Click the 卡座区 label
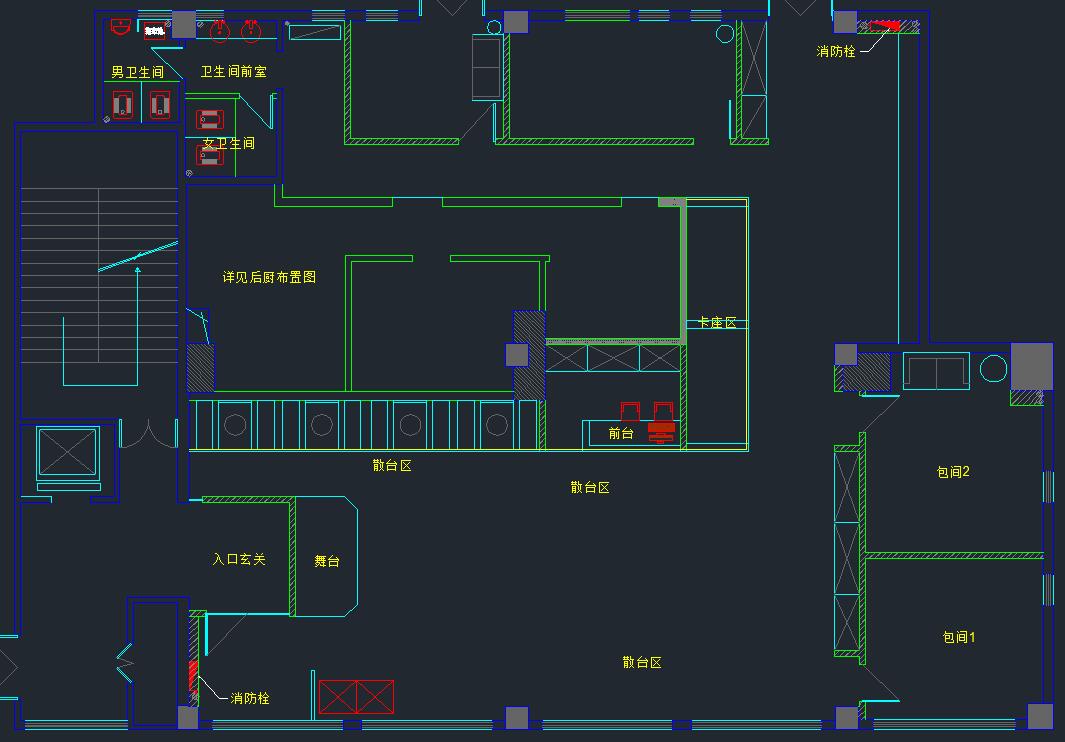This screenshot has height=742, width=1065. coord(717,322)
